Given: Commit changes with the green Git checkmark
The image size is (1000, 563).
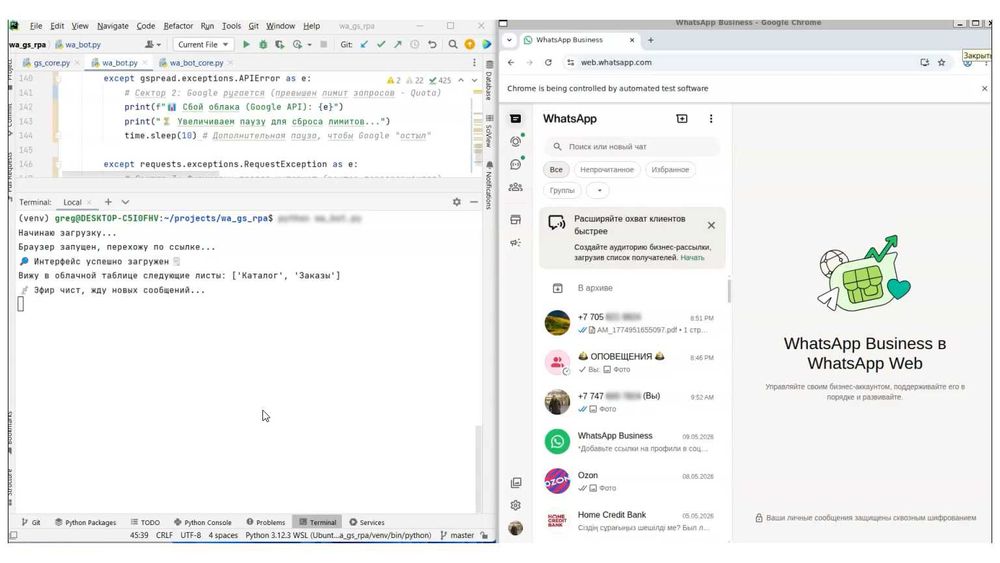Looking at the screenshot, I should pyautogui.click(x=381, y=45).
